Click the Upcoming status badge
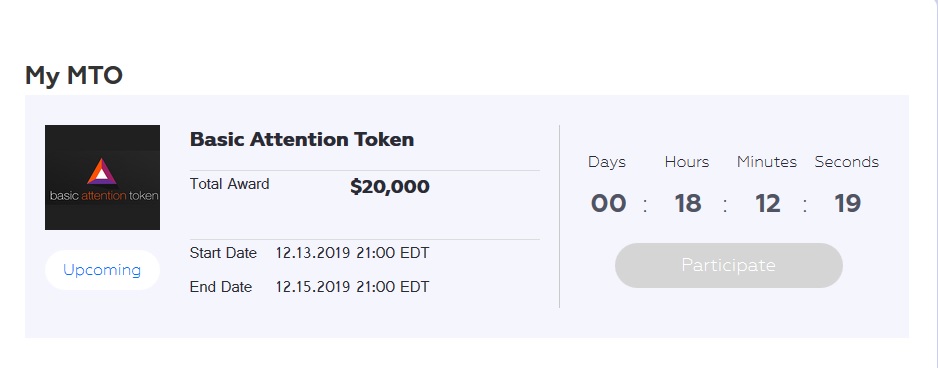 coord(102,270)
